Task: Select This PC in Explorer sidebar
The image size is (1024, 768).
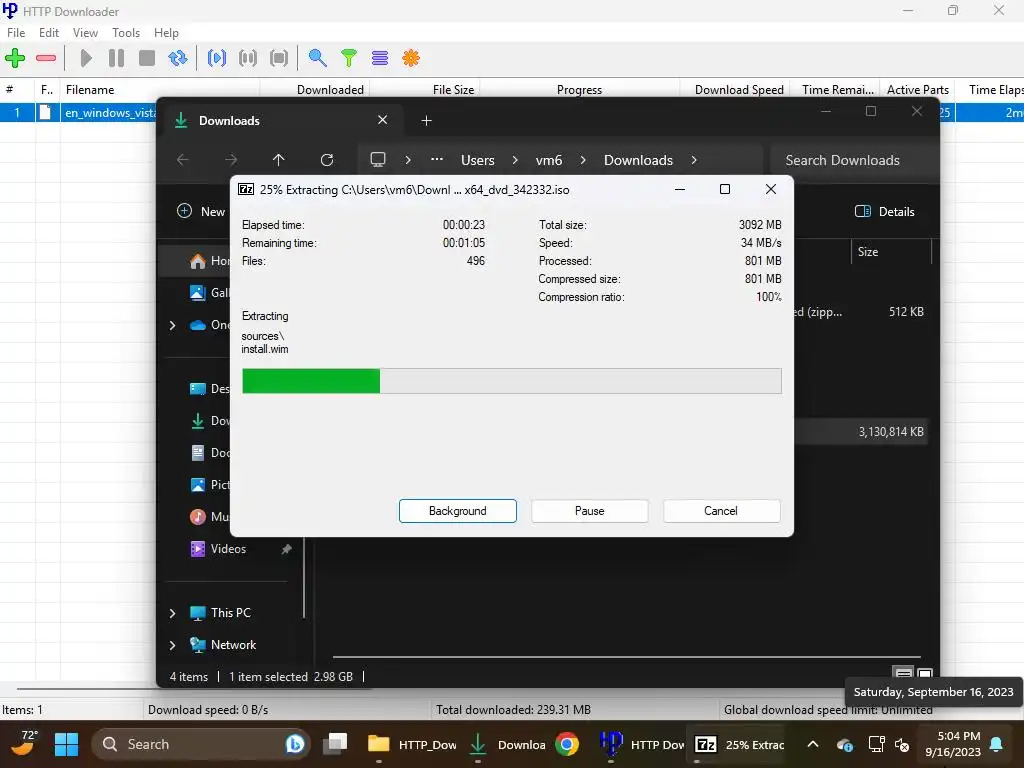Action: click(231, 613)
